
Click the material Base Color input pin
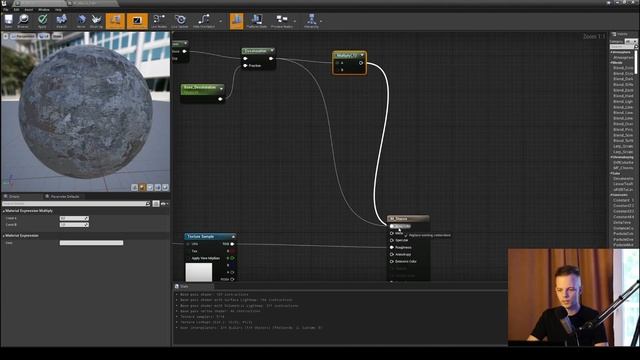click(391, 226)
